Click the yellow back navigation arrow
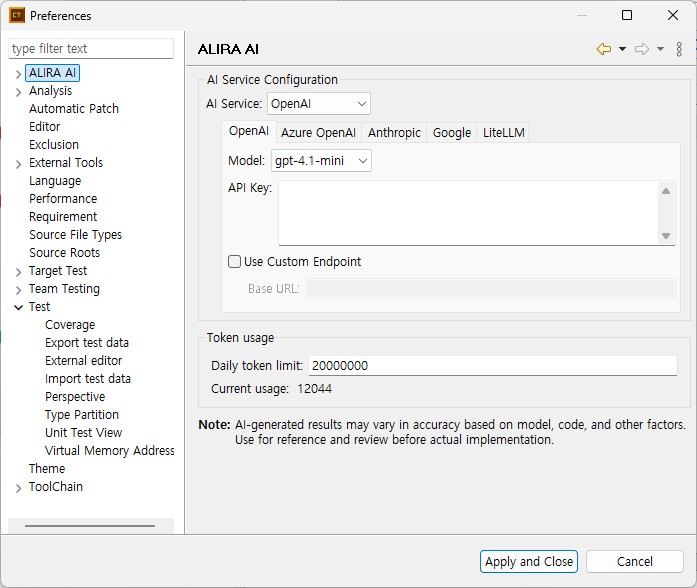697x588 pixels. (x=603, y=49)
